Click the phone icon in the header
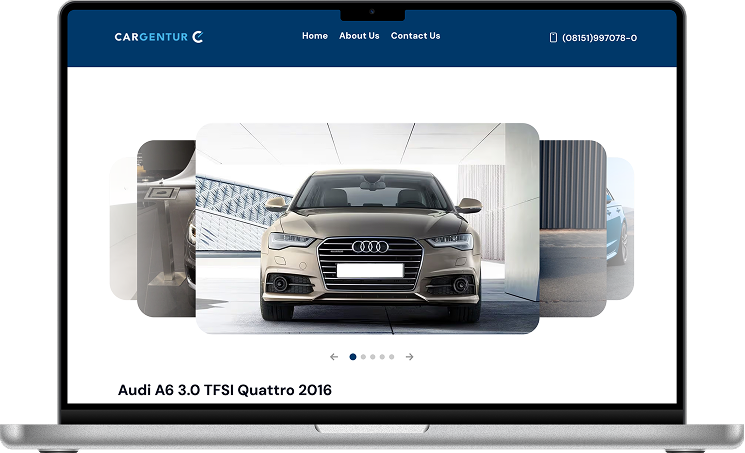Viewport: 745px width, 453px height. 553,38
